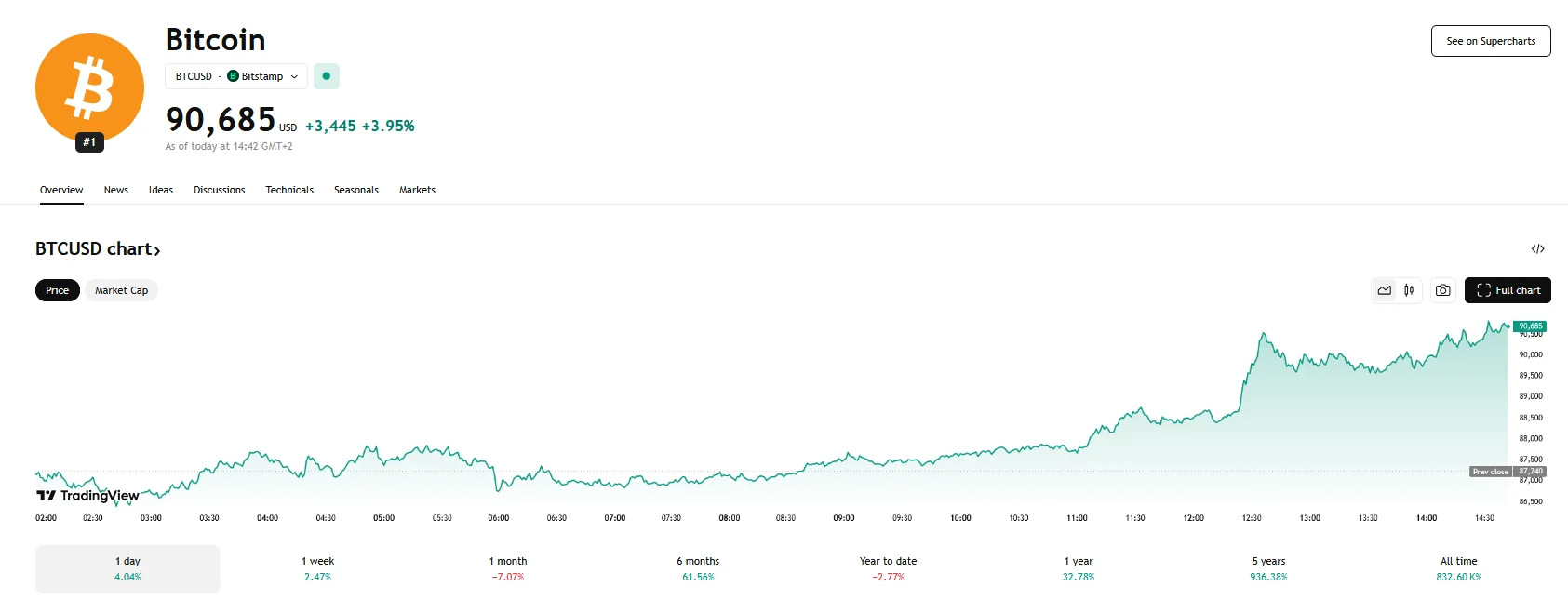Go to the News tab
The image size is (1568, 613).
pos(116,190)
